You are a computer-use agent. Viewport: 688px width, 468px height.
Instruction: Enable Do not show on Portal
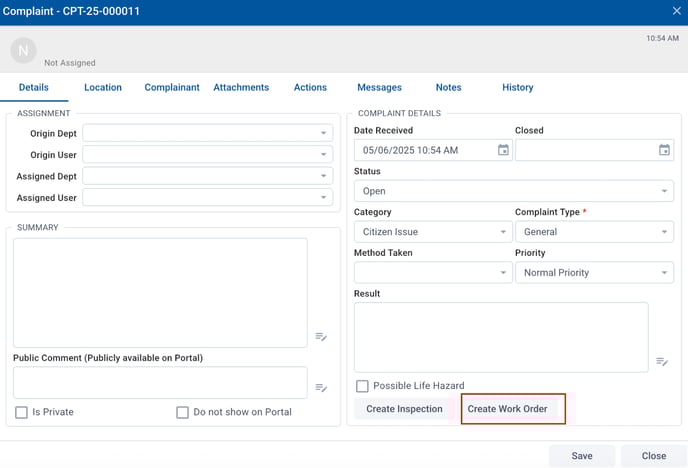pos(182,412)
